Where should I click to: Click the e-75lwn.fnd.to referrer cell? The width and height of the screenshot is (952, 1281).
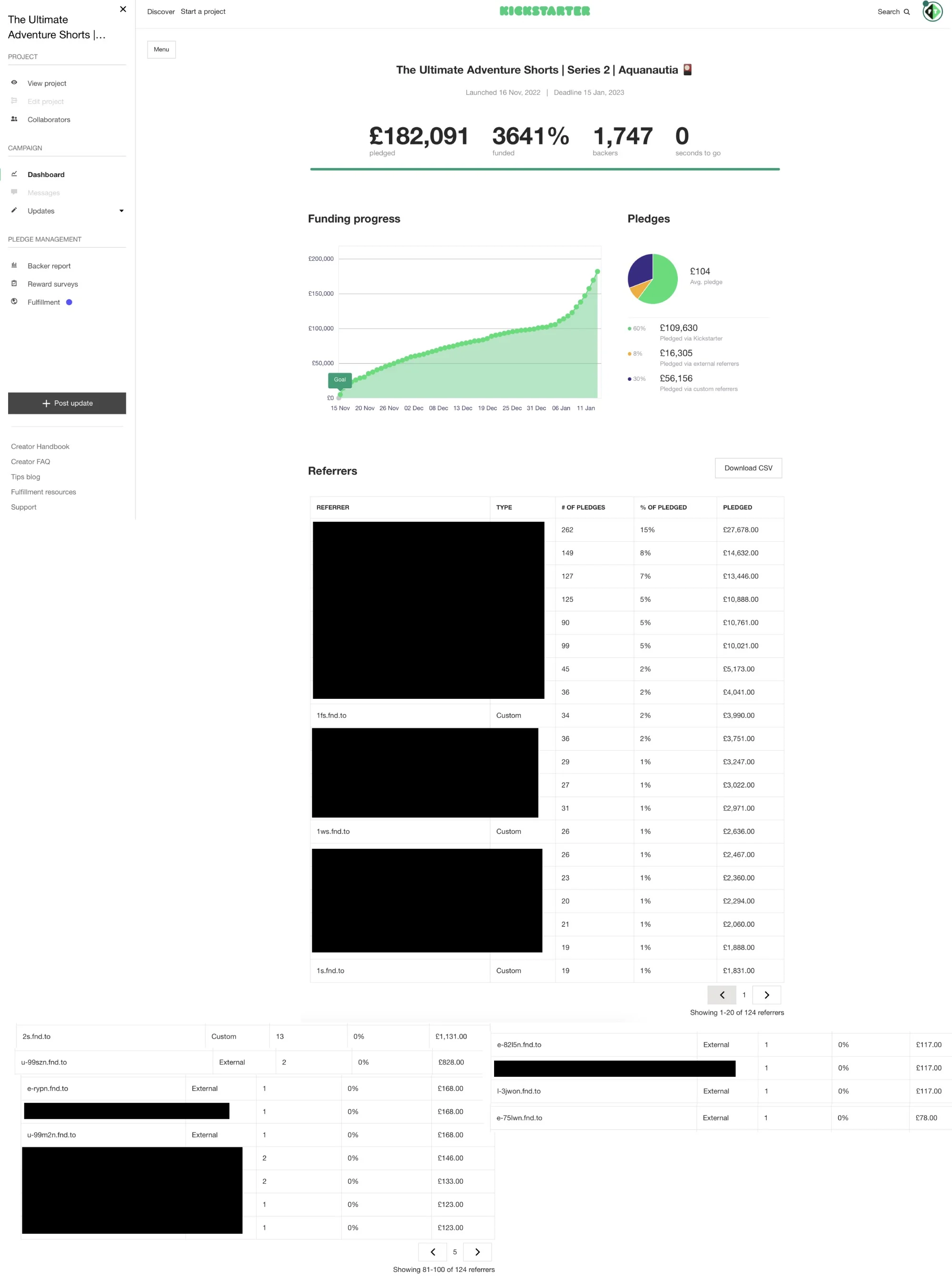(594, 1118)
